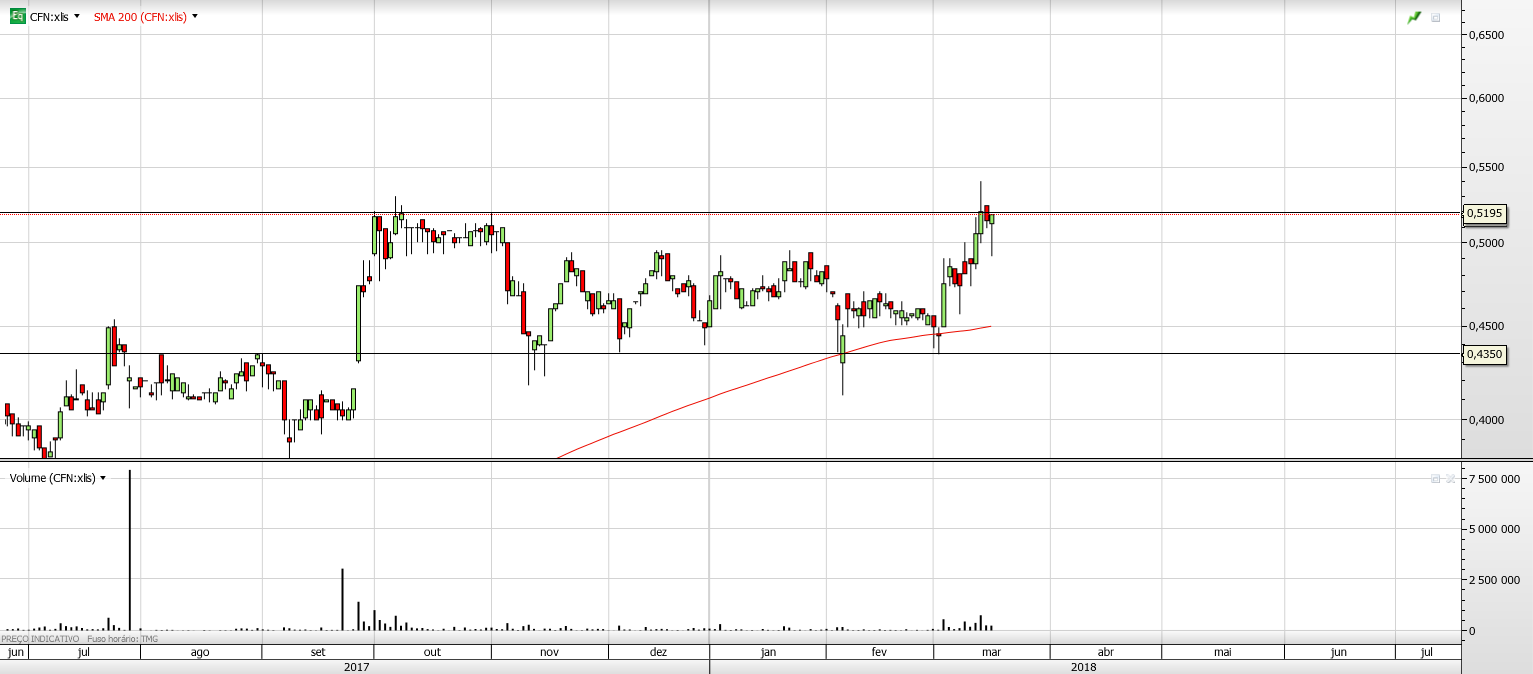Click the tallest volume bar in late July
Viewport: 1533px width, 674px height.
tap(129, 550)
